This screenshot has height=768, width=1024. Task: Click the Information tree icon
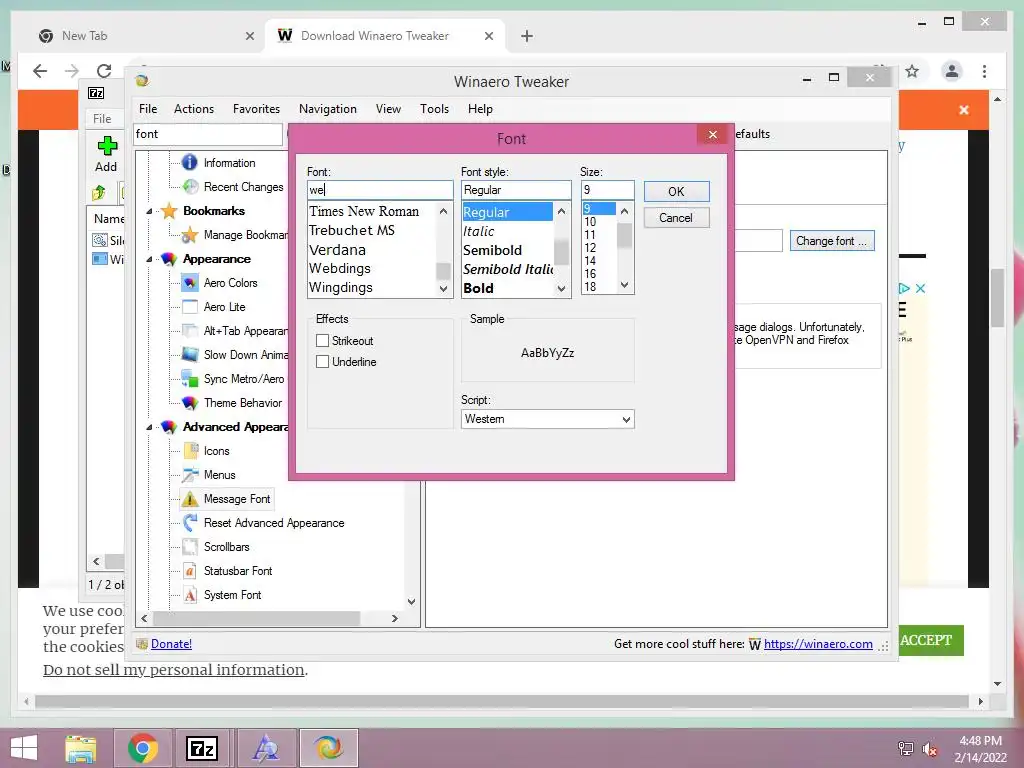(189, 163)
